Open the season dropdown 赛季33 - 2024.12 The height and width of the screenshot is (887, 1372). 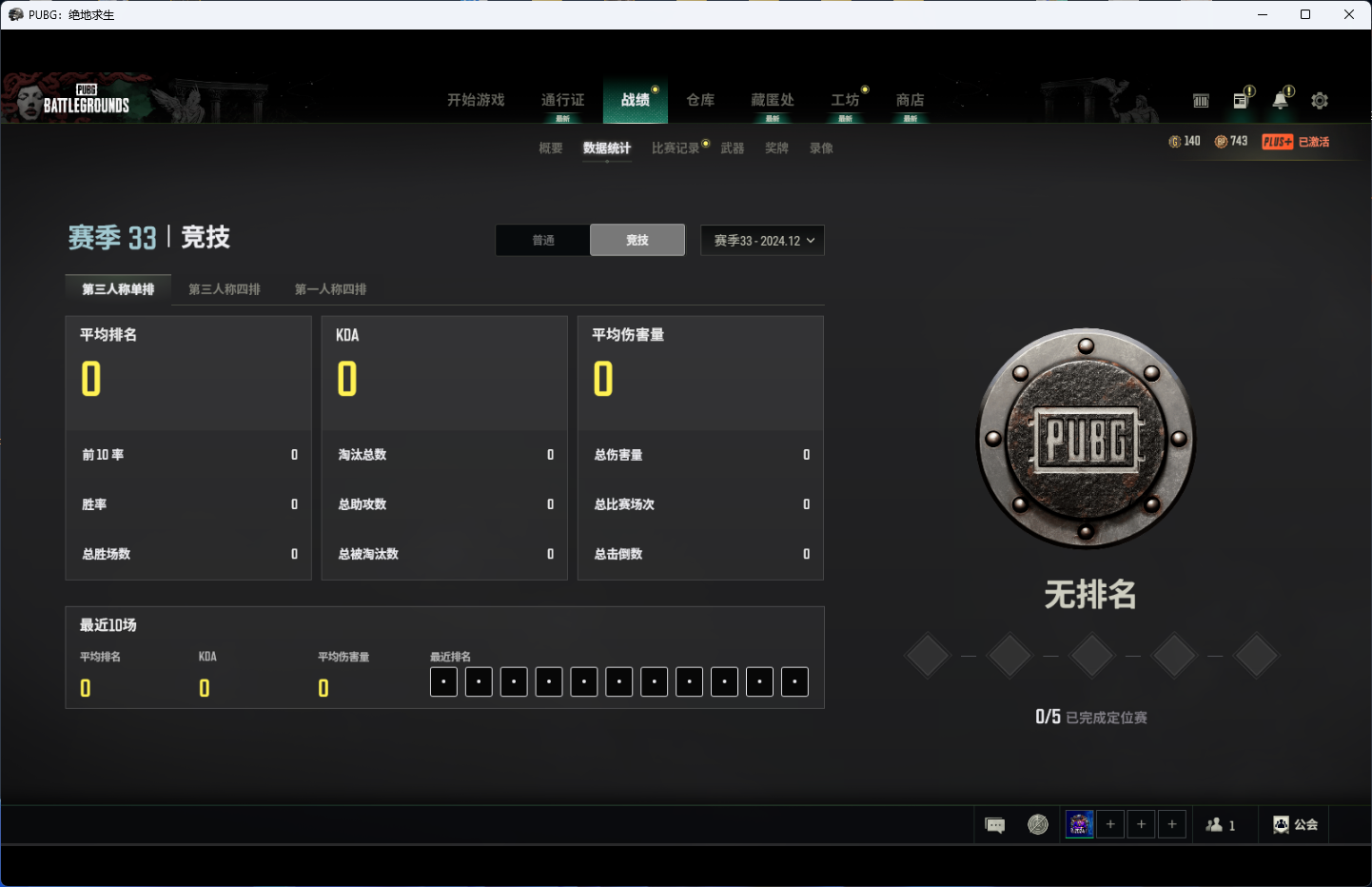click(762, 240)
